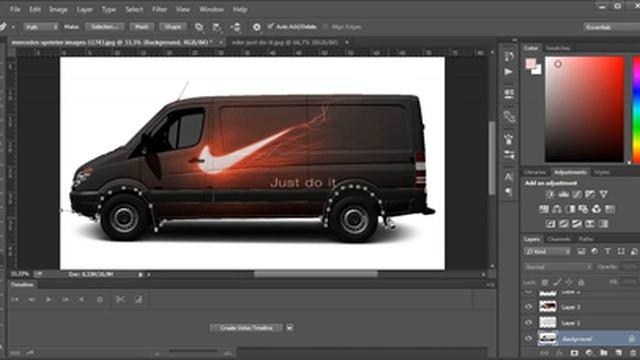Hide Layer 3 with its eye icon
The height and width of the screenshot is (360, 640).
pos(529,307)
